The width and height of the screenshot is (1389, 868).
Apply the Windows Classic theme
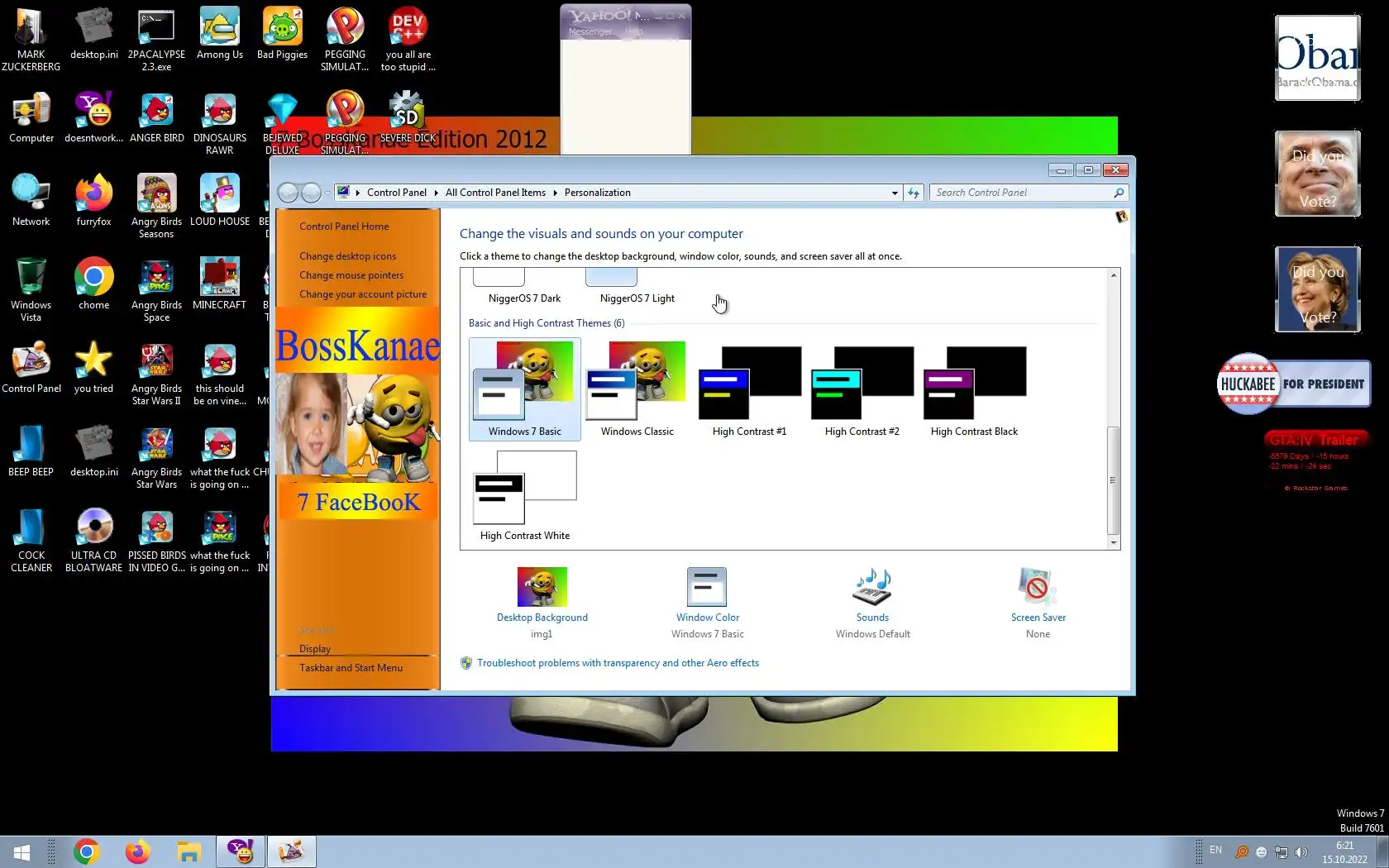pyautogui.click(x=637, y=389)
